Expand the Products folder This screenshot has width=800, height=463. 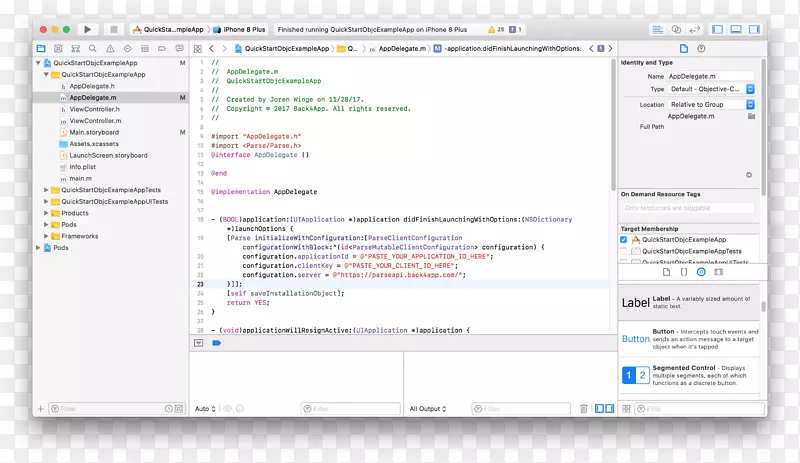pos(46,213)
